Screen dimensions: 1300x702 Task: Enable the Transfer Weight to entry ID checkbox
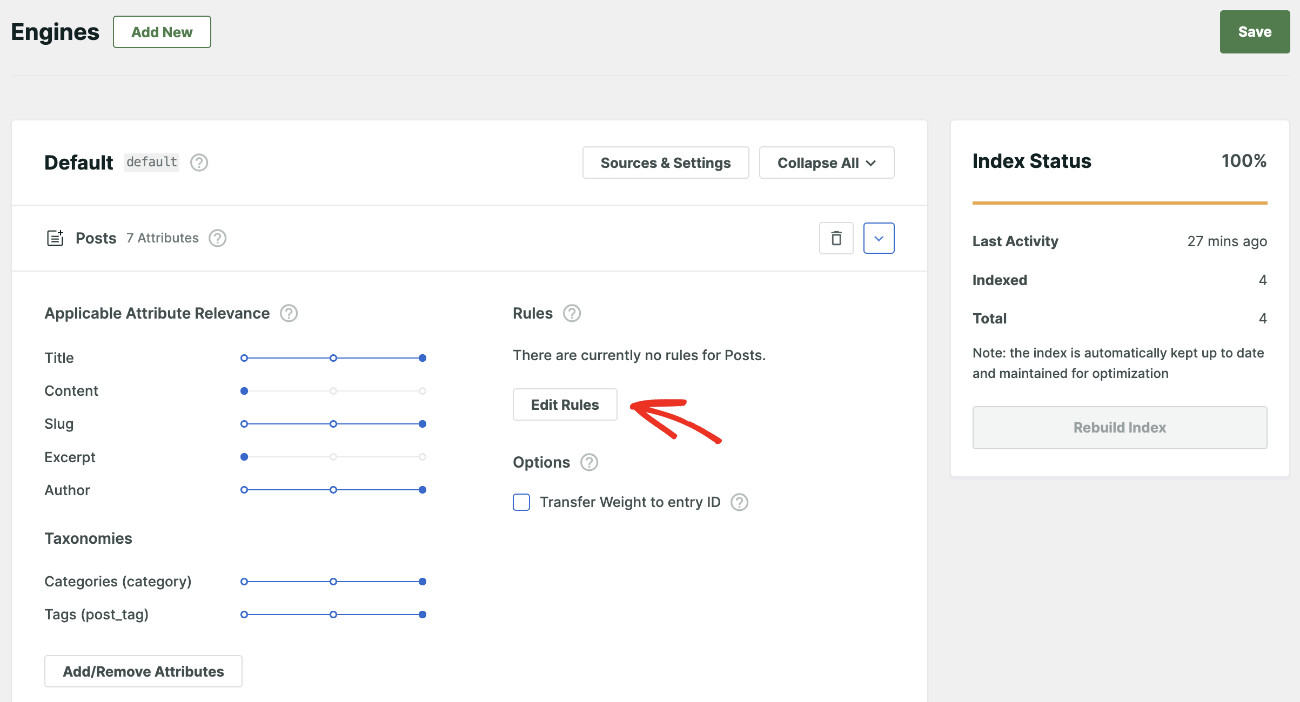(521, 501)
